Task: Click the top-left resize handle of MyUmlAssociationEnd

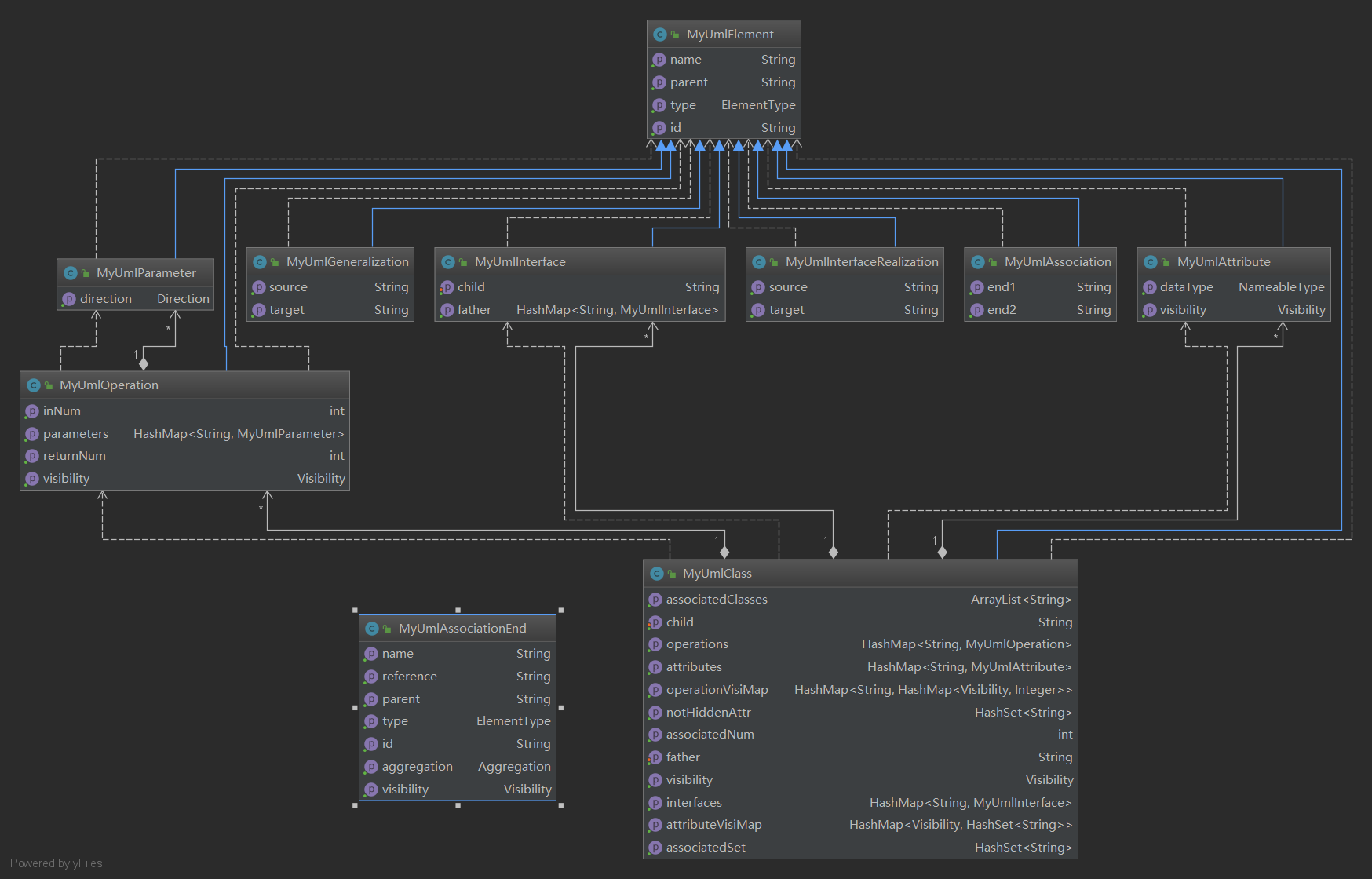Action: click(355, 610)
